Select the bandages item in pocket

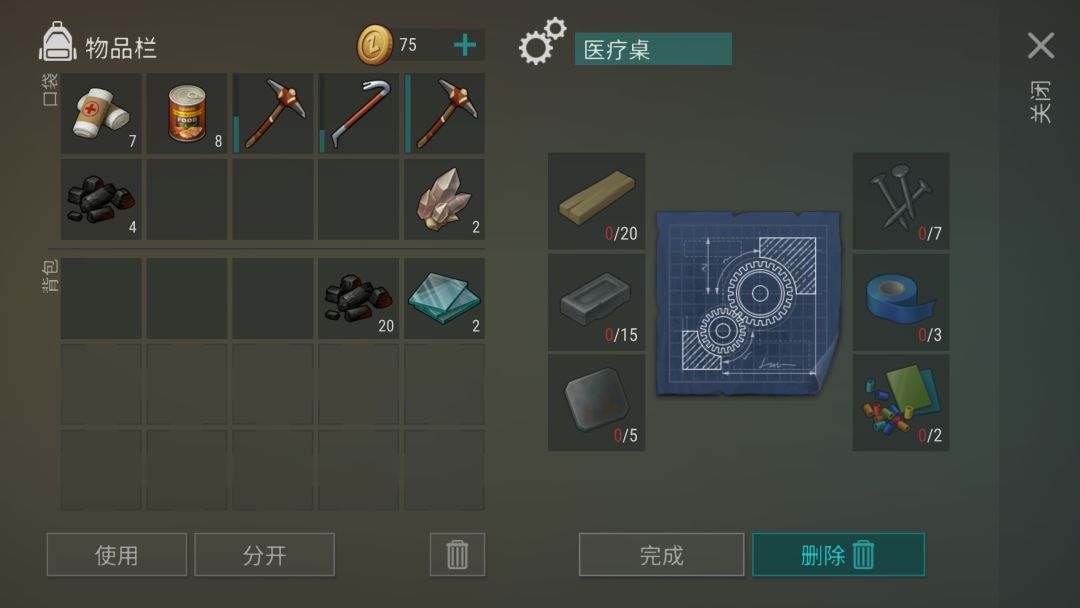(101, 114)
